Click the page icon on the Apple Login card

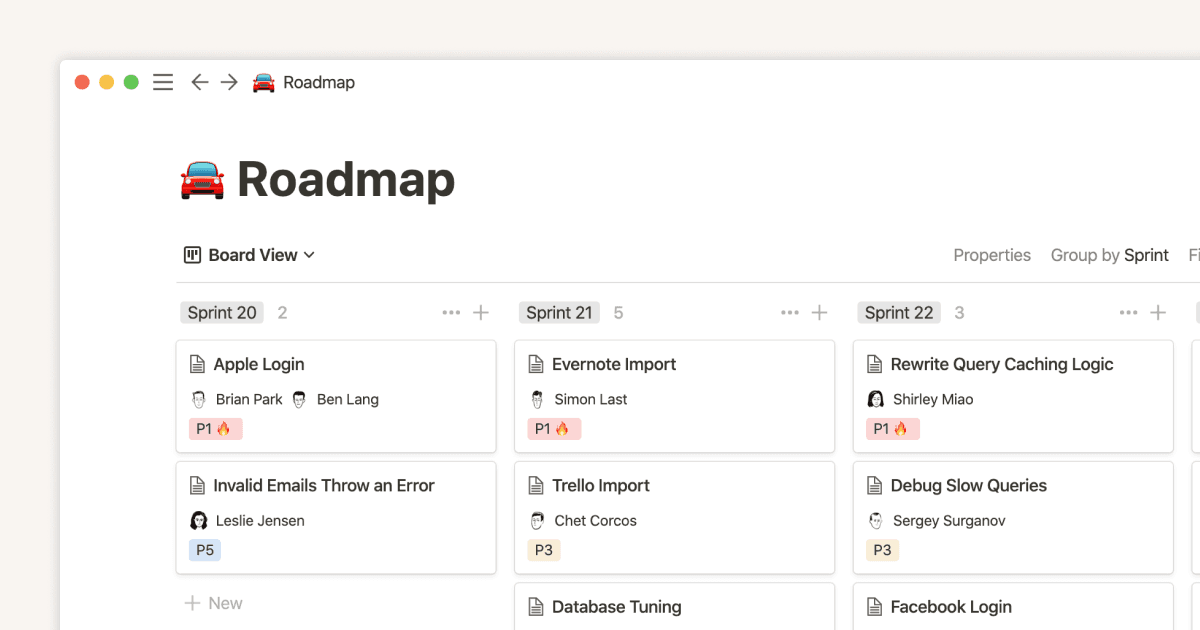click(196, 364)
